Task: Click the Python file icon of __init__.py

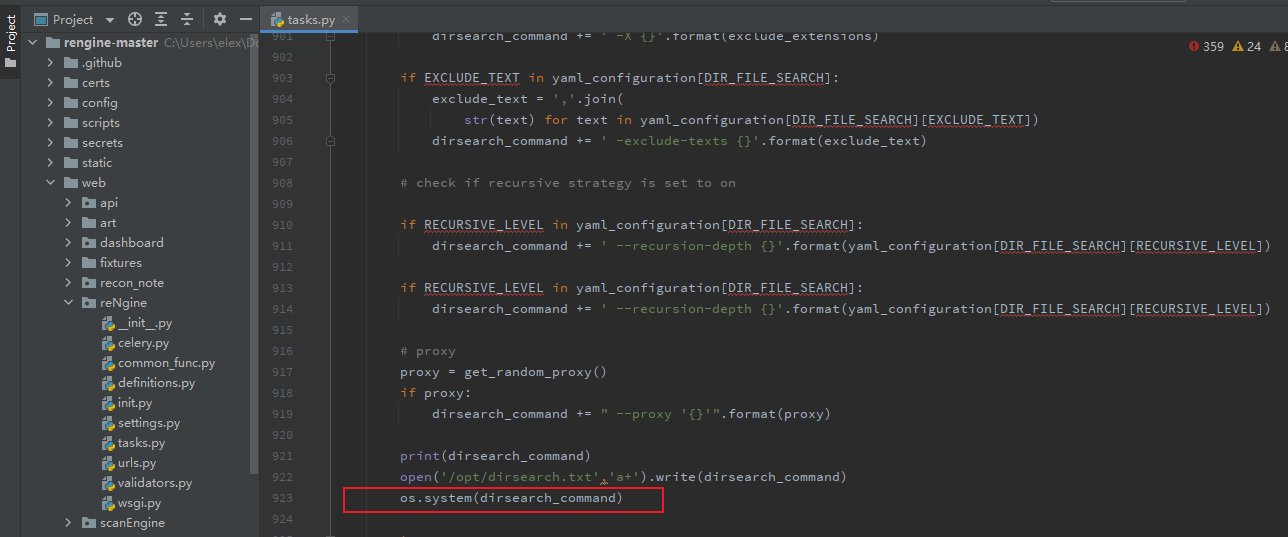Action: click(109, 323)
